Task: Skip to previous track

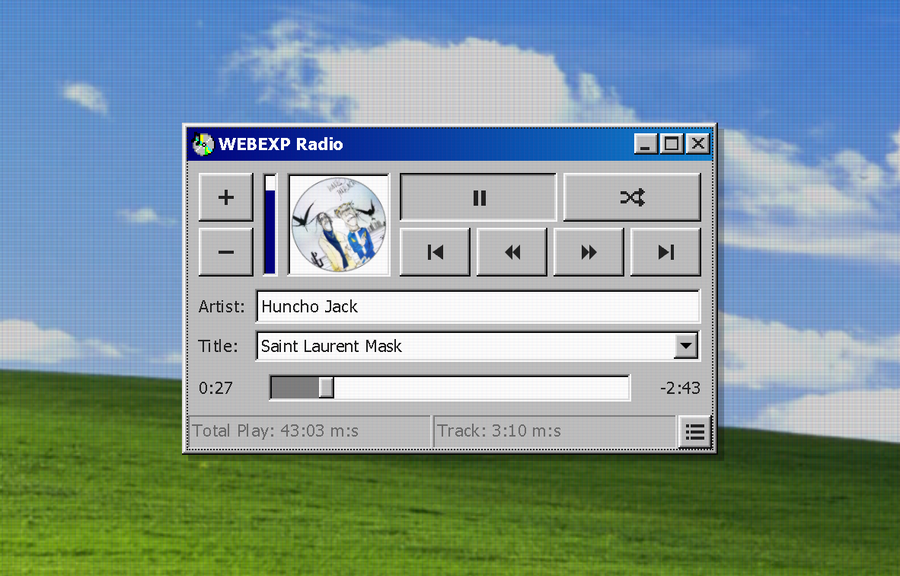Action: (x=435, y=252)
